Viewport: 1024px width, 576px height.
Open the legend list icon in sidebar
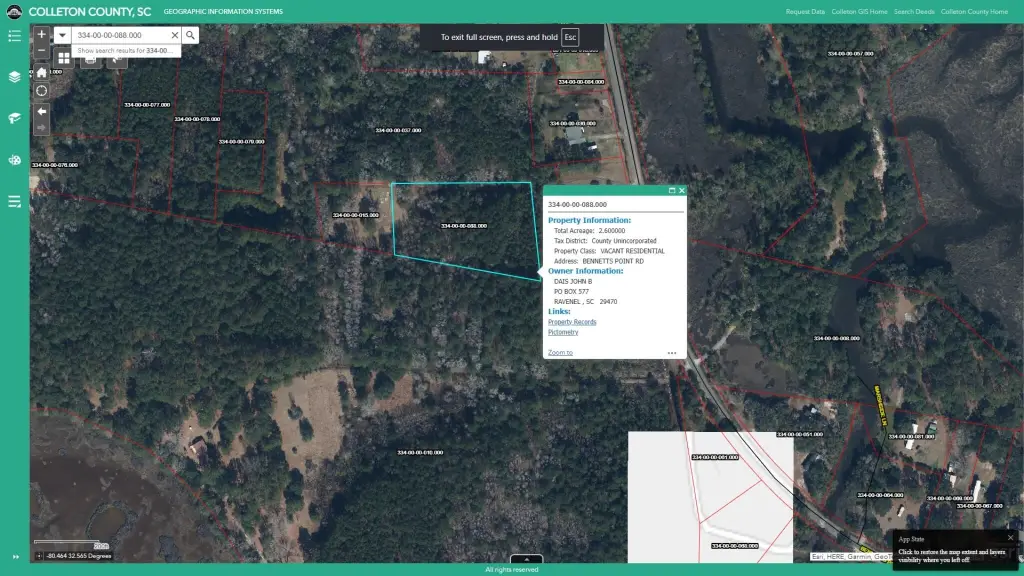pyautogui.click(x=14, y=36)
